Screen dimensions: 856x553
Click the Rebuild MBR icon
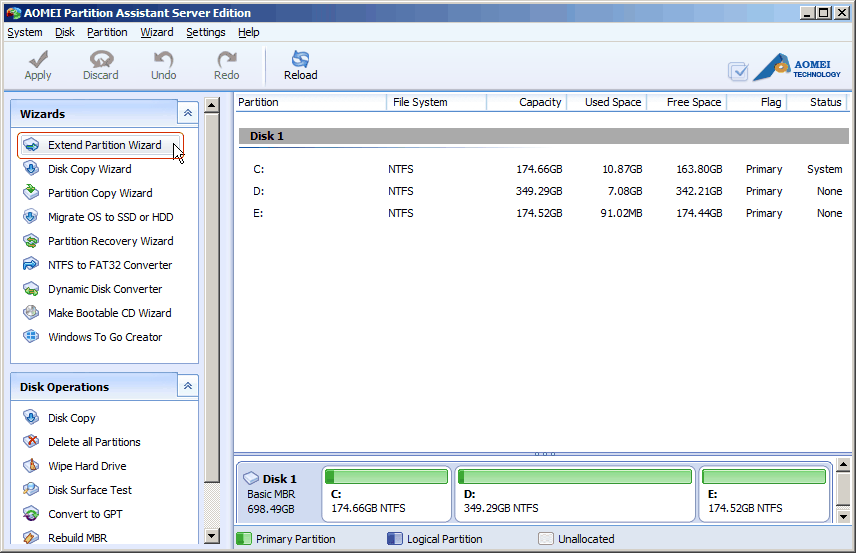31,537
